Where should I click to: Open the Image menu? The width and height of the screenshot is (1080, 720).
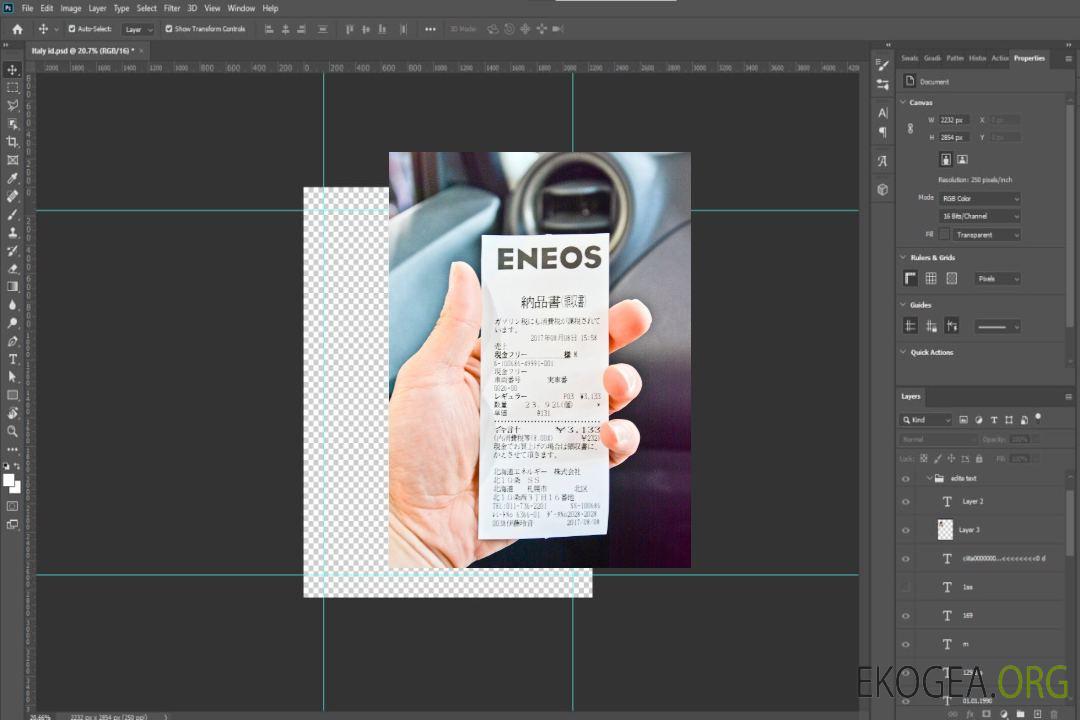(x=71, y=8)
